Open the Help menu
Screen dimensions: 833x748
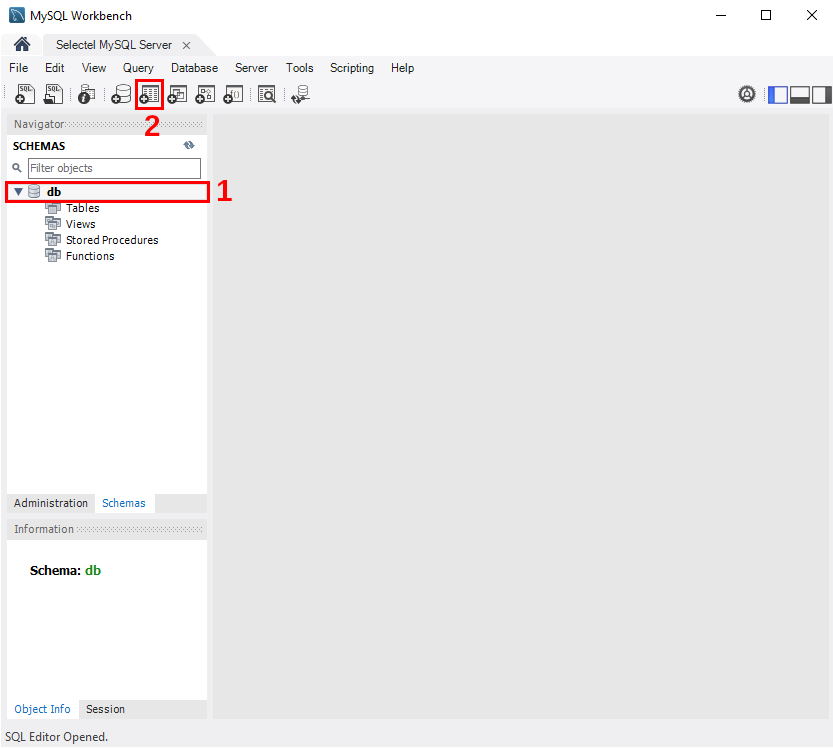coord(402,68)
